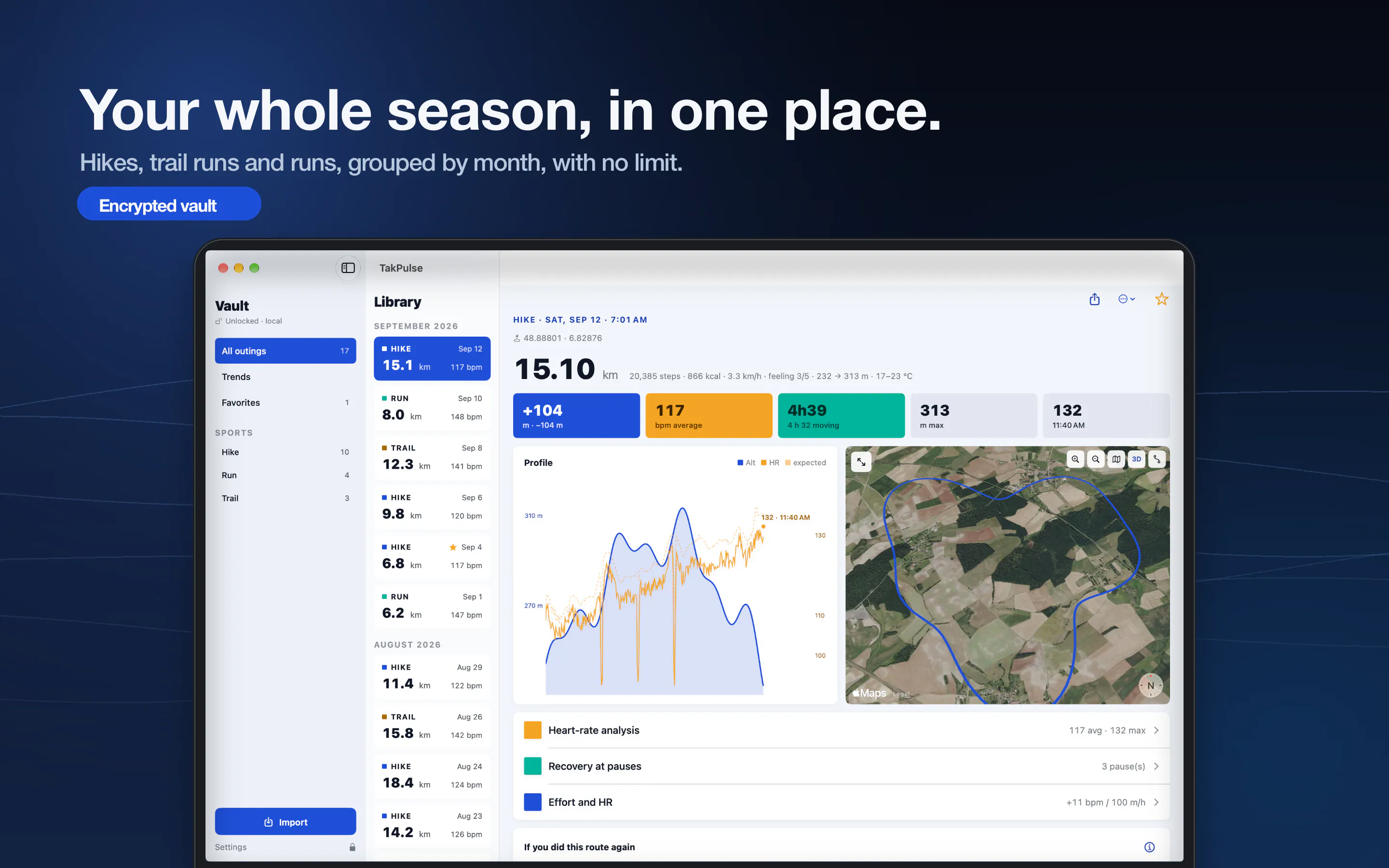Click the 4h39 duration tile

(842, 416)
